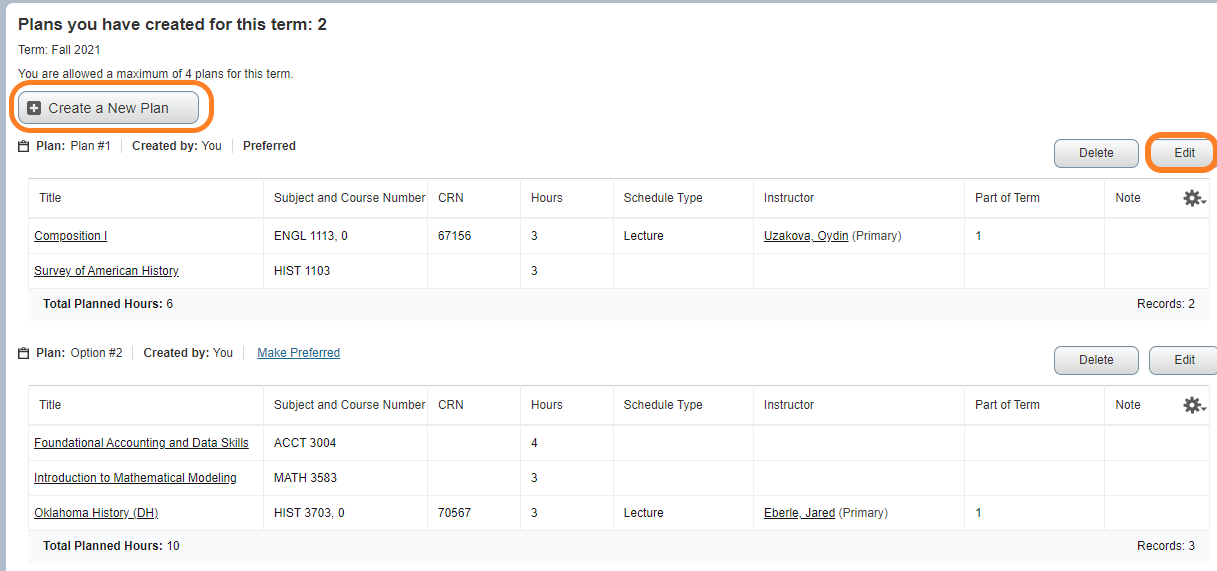Open Oklahoma History (DH) course link
Viewport: 1217px width, 571px height.
click(96, 513)
